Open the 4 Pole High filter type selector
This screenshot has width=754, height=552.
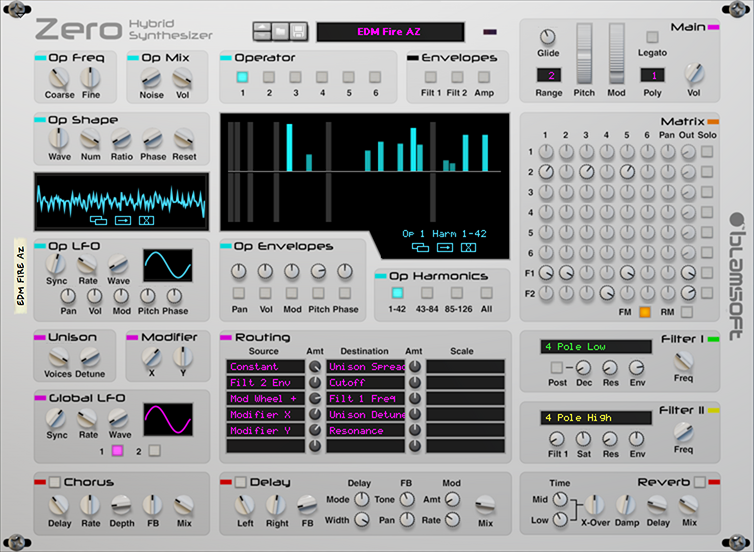pos(596,418)
